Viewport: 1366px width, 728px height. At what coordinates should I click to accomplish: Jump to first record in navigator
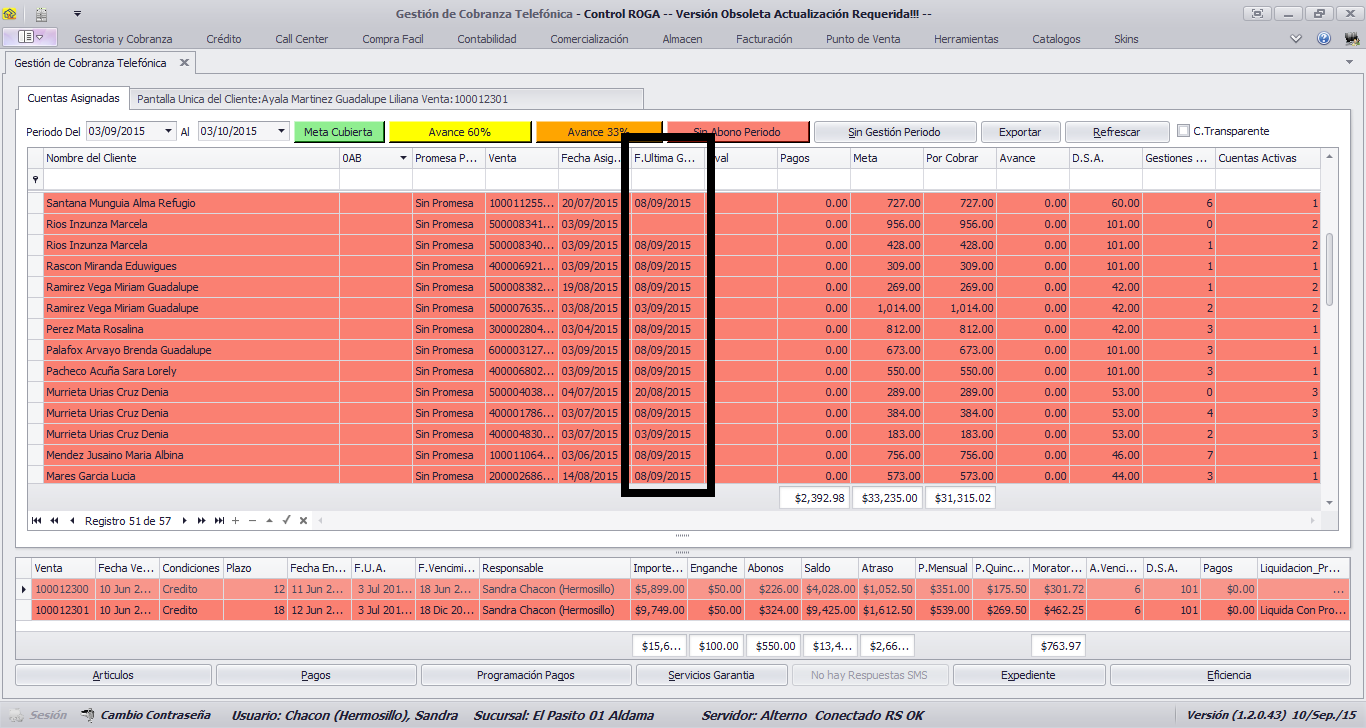[37, 520]
